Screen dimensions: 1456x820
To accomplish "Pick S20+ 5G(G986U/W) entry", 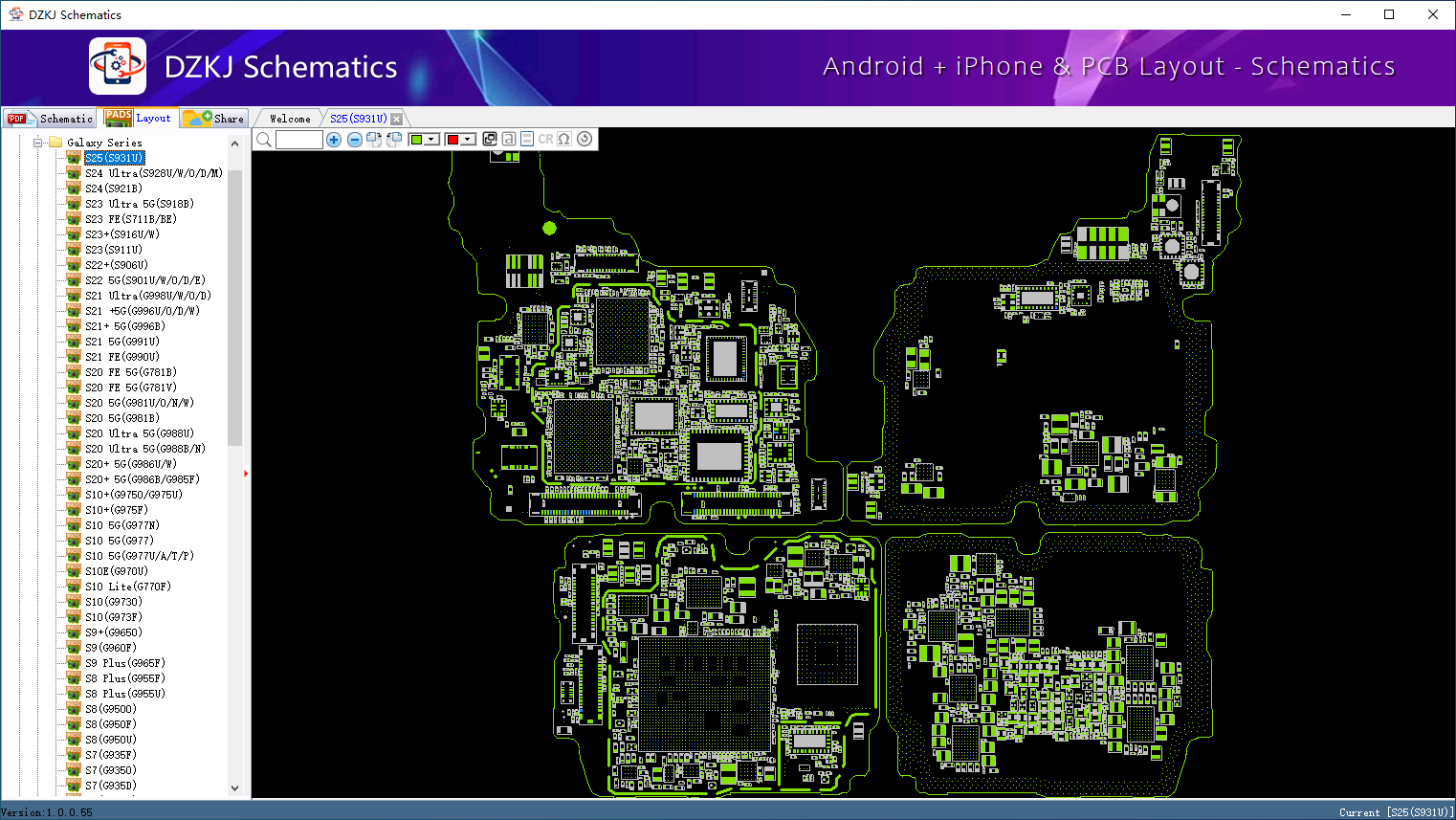I will click(131, 464).
